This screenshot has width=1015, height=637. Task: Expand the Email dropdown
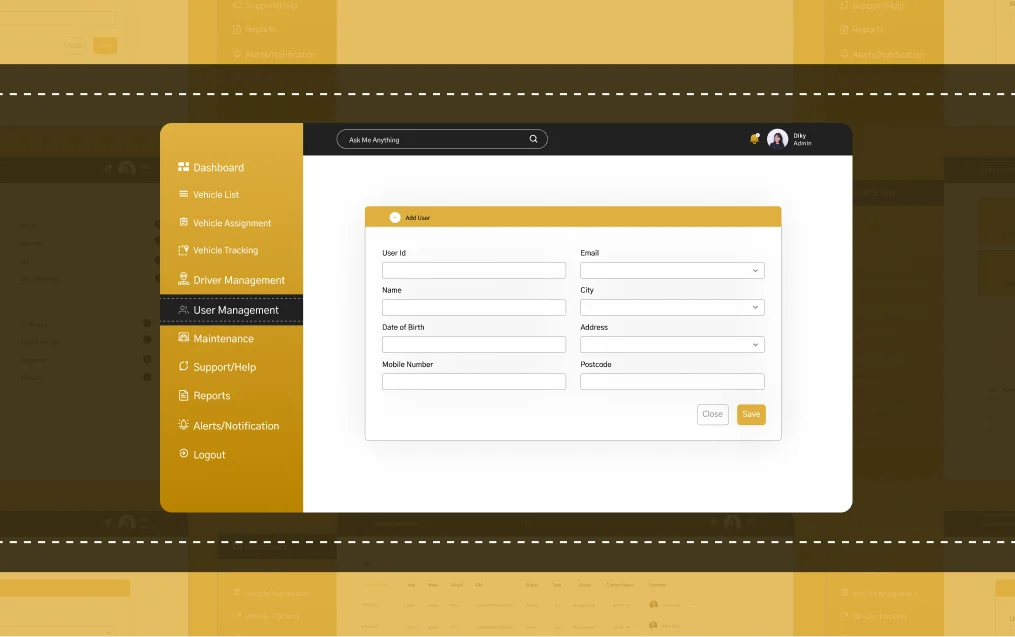pyautogui.click(x=755, y=271)
